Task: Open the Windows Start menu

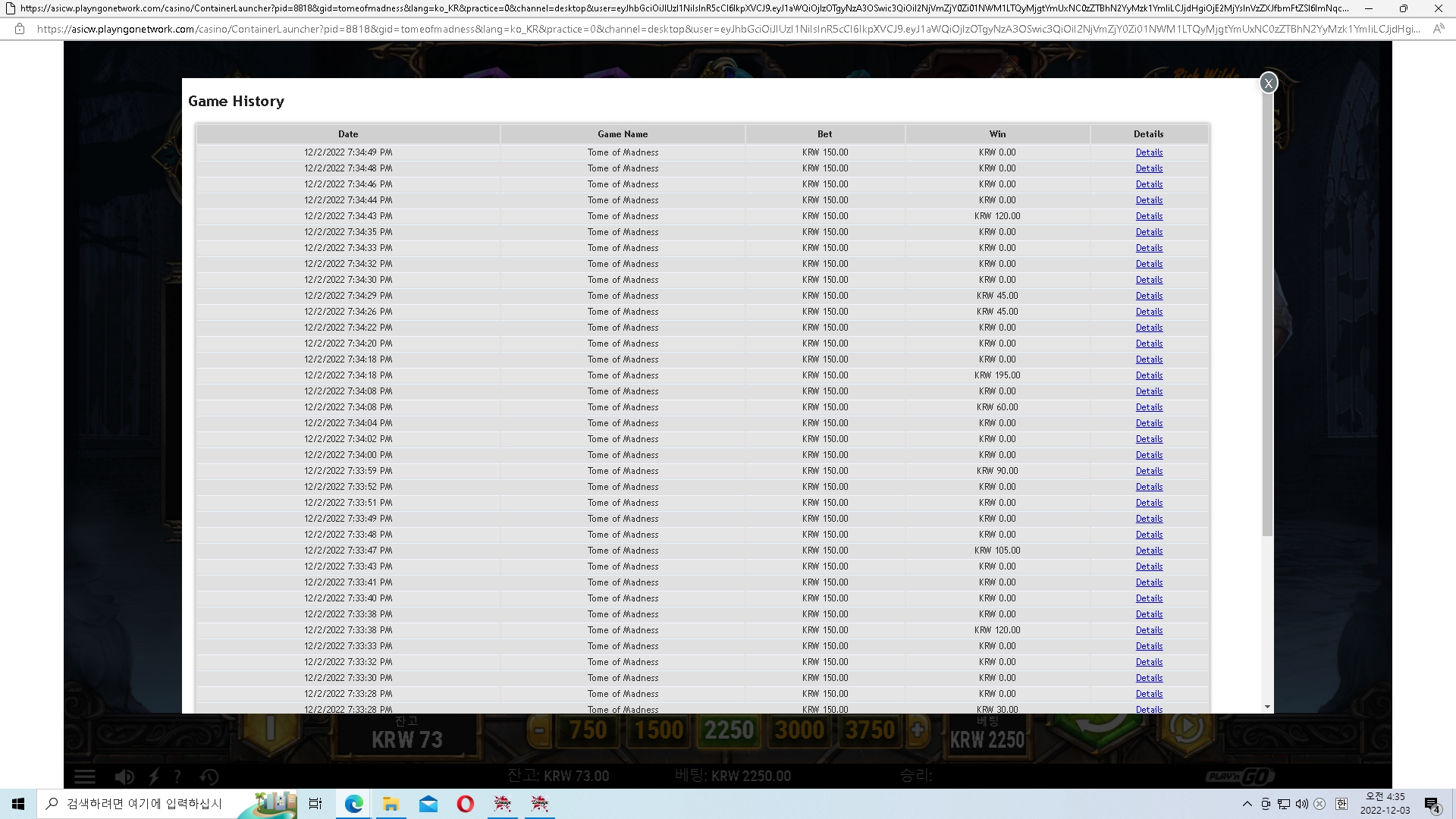Action: click(x=18, y=804)
